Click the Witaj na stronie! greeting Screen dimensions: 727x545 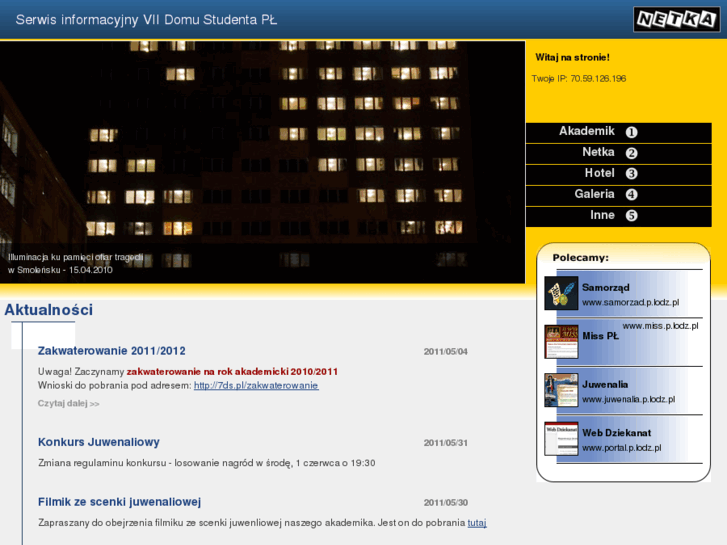coord(572,58)
